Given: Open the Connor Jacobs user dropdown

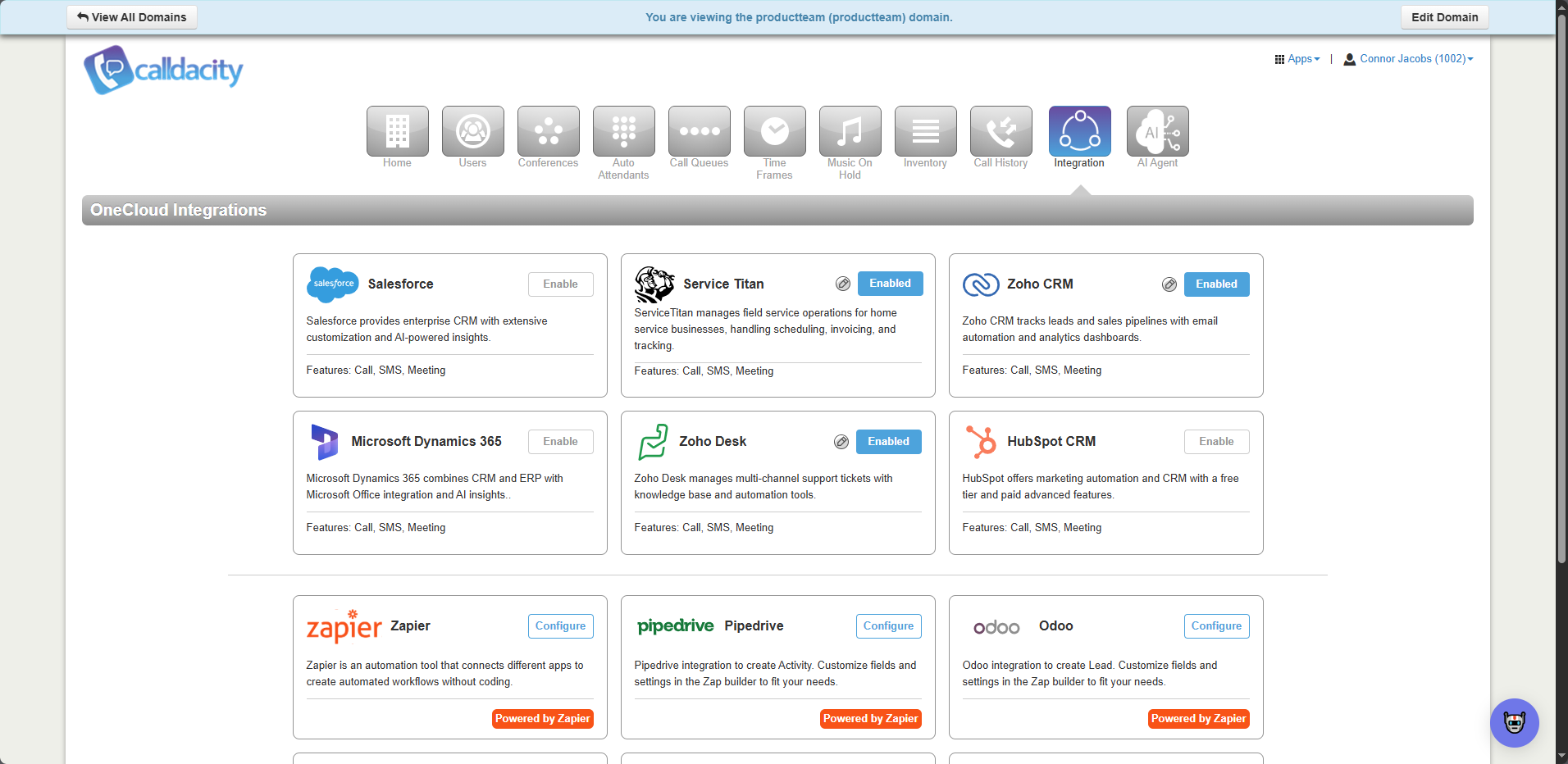Looking at the screenshot, I should click(x=1409, y=59).
